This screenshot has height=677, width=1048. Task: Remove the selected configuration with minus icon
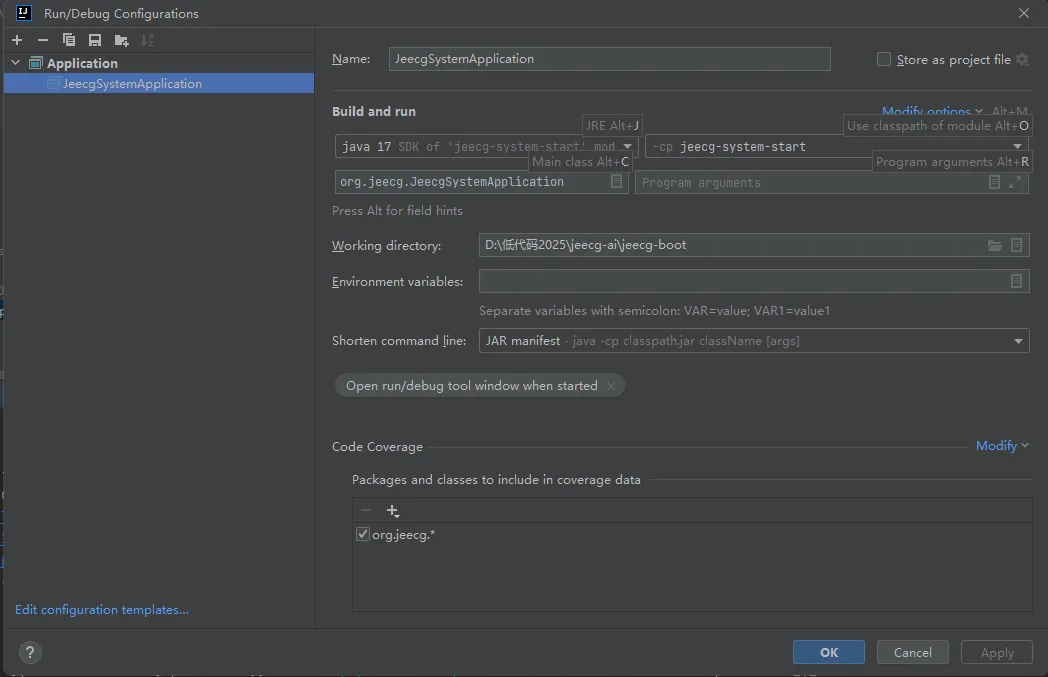[43, 40]
